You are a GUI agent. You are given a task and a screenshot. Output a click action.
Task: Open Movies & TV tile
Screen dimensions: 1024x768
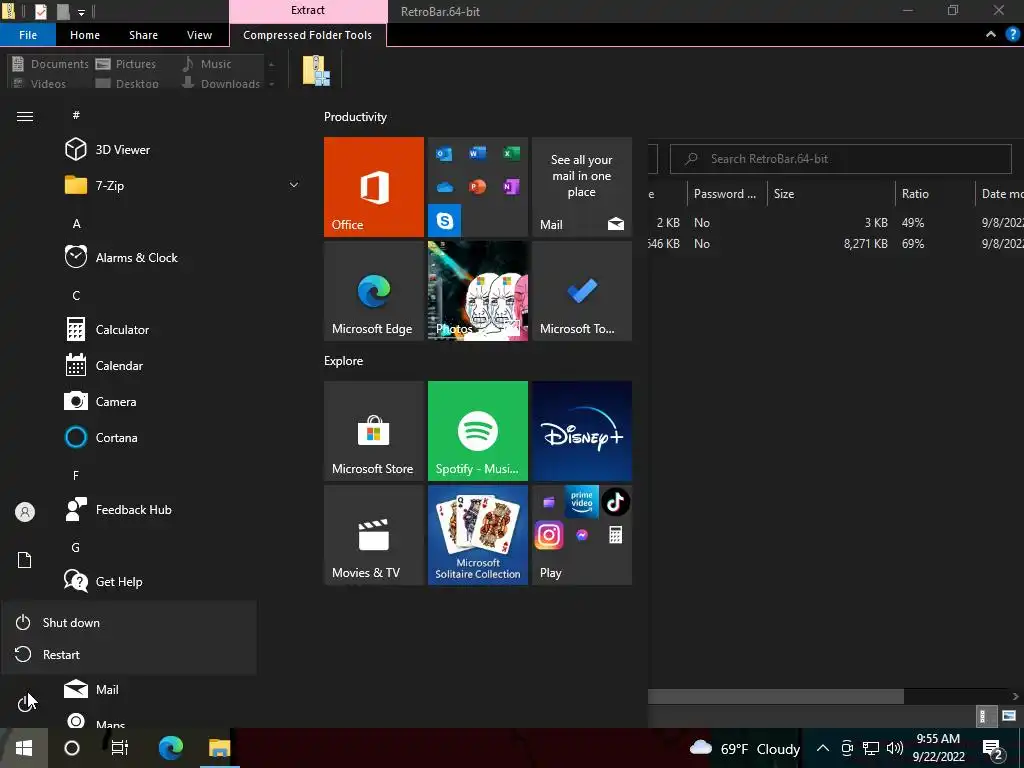374,535
